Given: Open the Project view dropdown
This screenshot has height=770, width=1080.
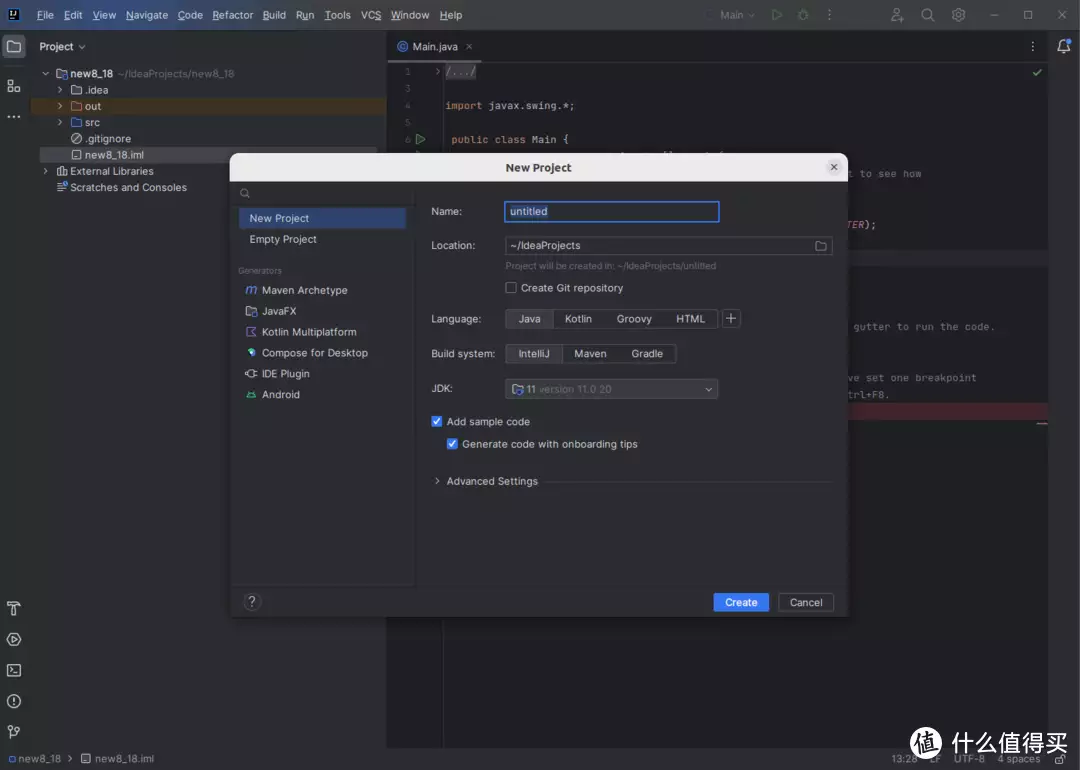Looking at the screenshot, I should 62,46.
